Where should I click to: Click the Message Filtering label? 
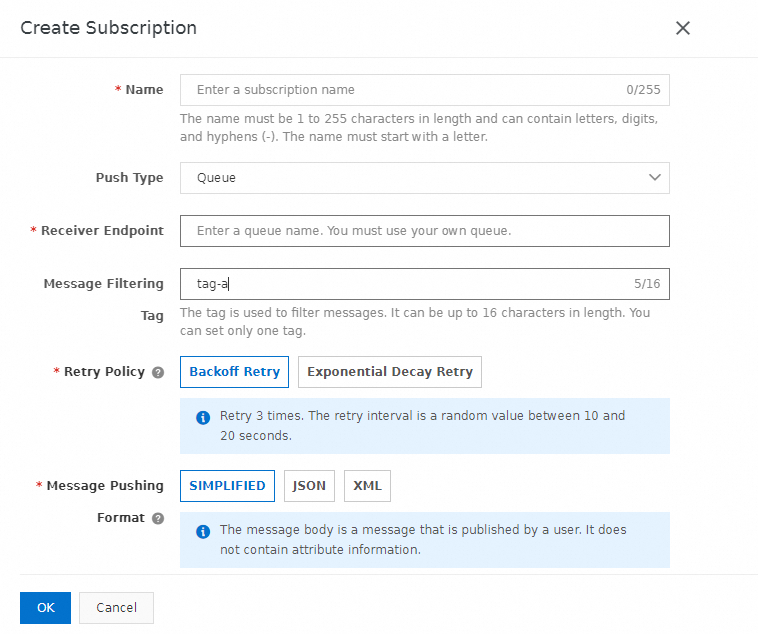[103, 283]
